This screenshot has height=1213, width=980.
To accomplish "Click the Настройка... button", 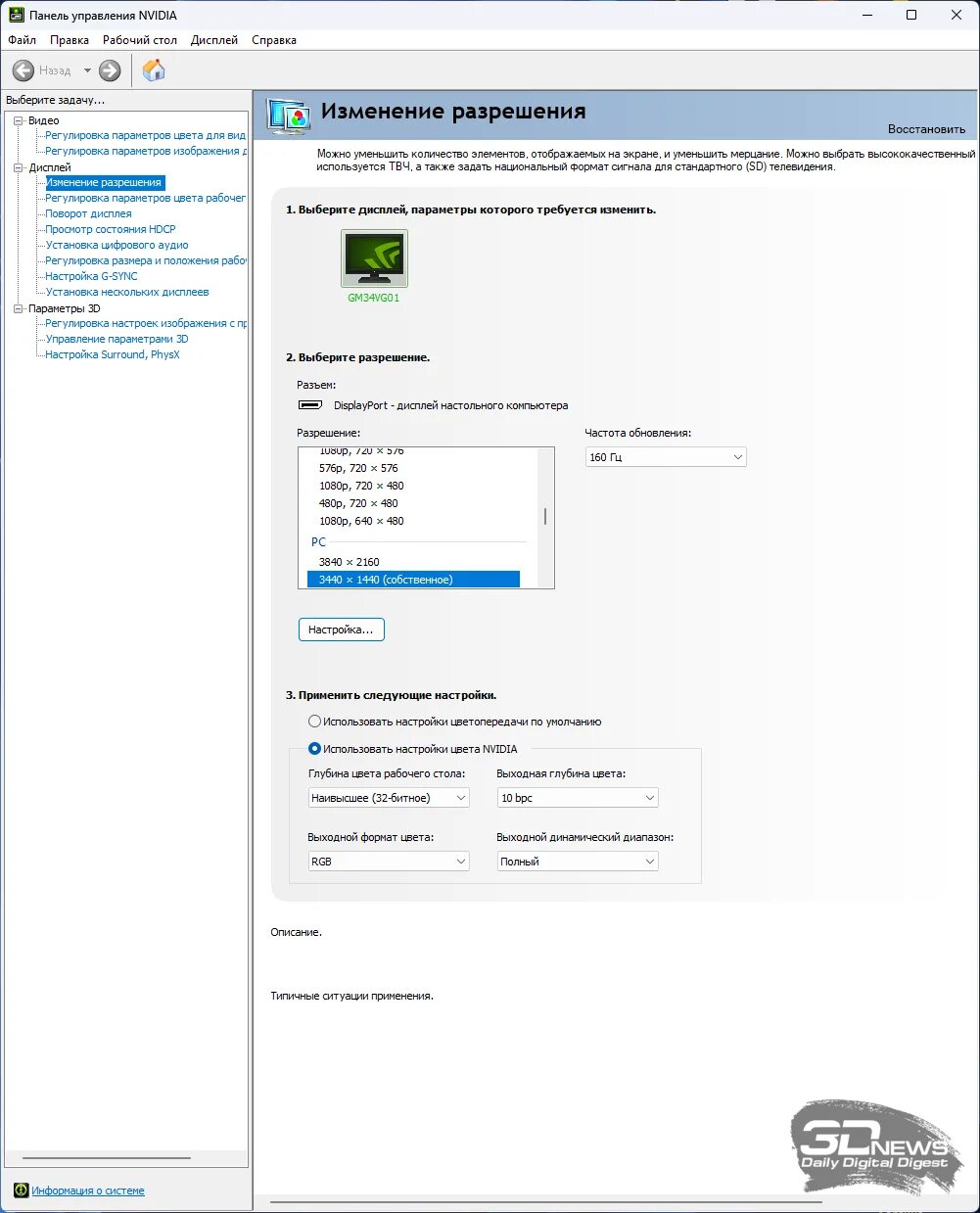I will coord(341,630).
